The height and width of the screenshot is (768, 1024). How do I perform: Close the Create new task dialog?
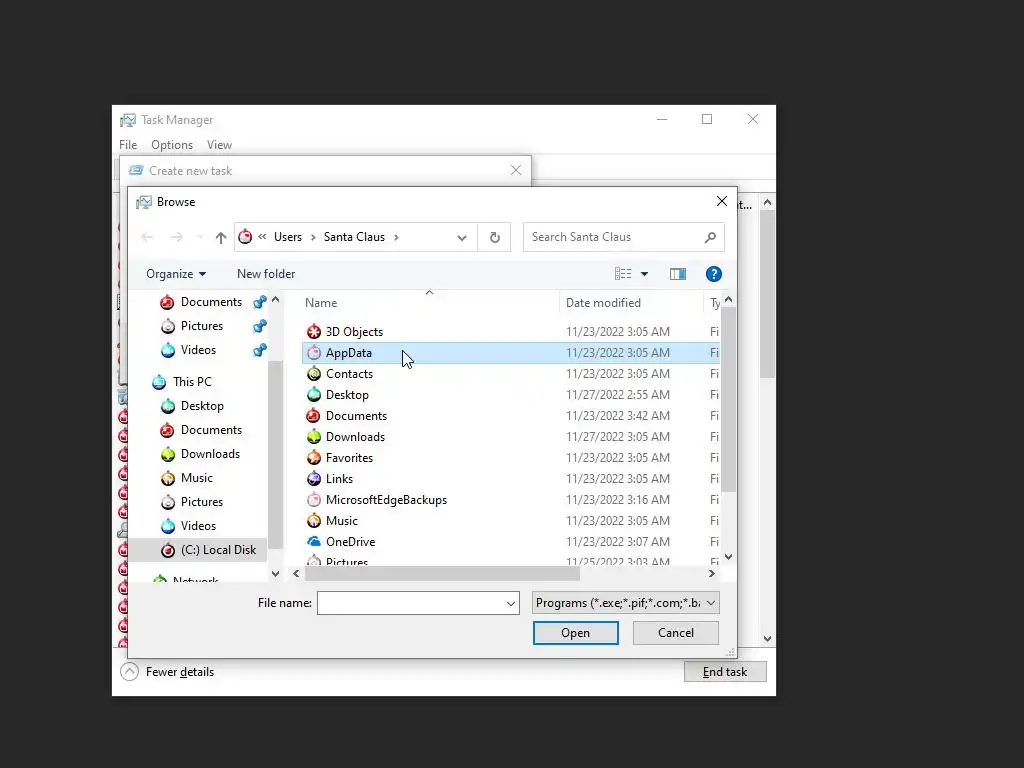516,170
